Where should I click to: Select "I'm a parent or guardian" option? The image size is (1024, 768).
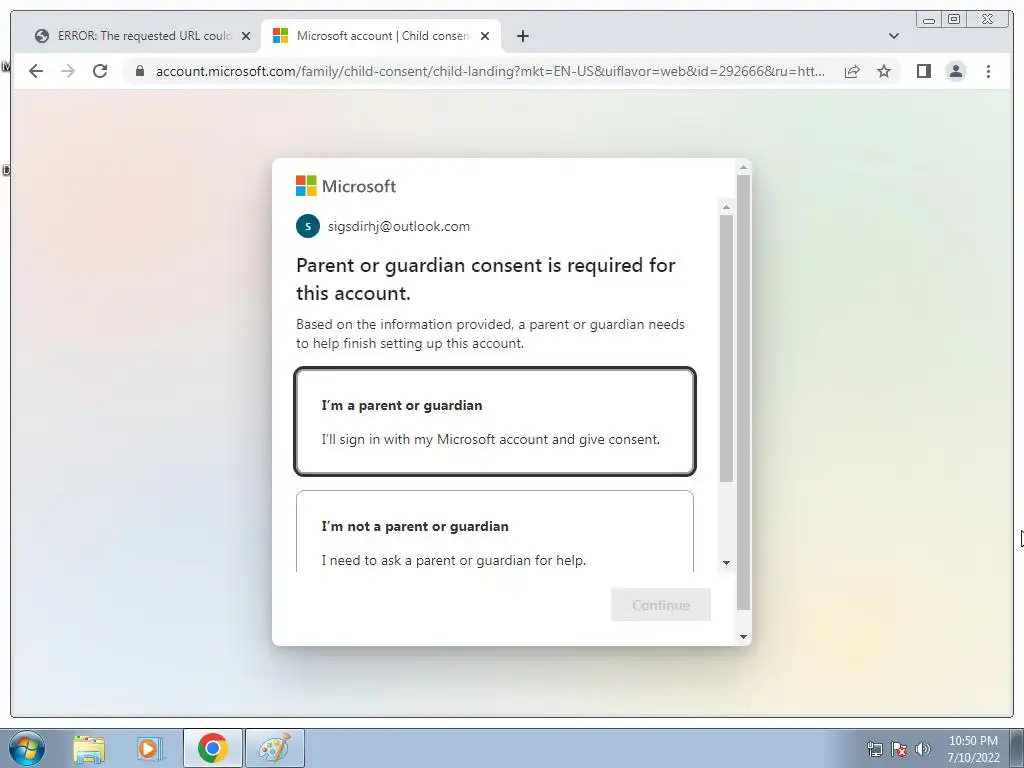[x=495, y=421]
